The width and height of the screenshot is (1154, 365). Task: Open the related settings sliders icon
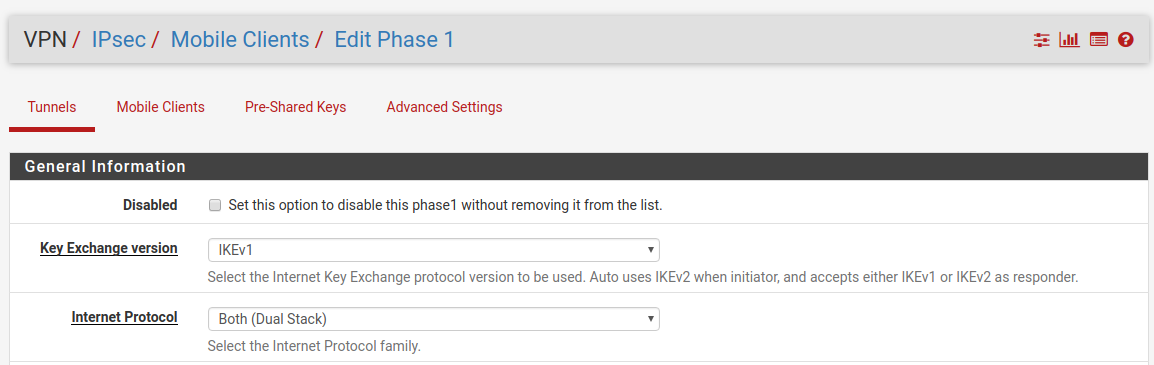[1041, 40]
